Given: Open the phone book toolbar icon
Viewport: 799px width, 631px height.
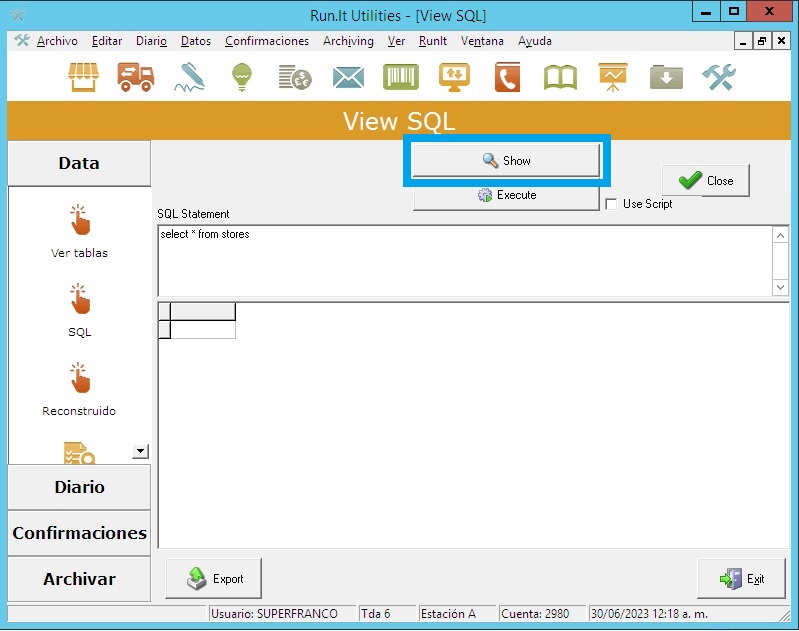Looking at the screenshot, I should (508, 77).
